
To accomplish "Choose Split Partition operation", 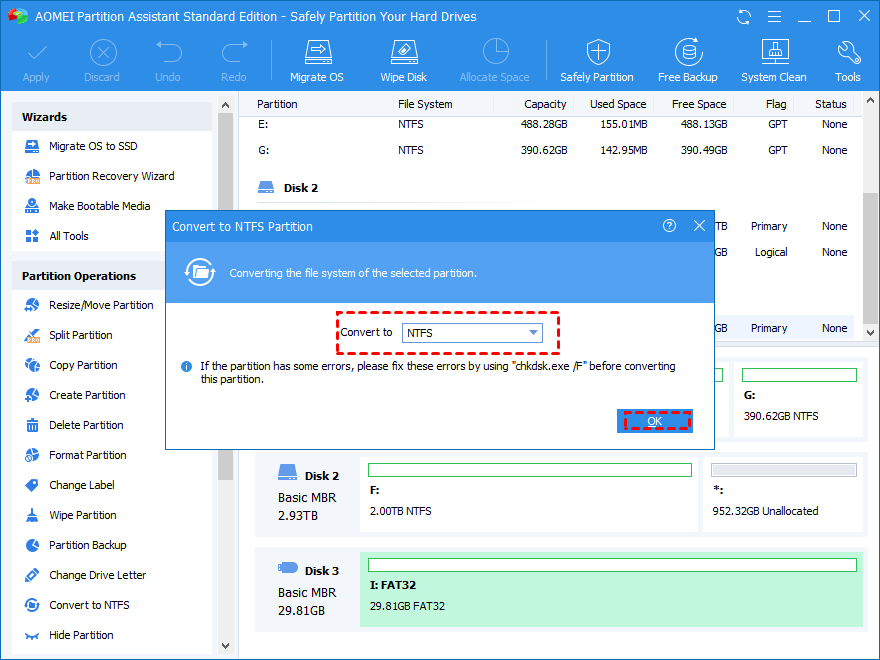I will point(68,336).
